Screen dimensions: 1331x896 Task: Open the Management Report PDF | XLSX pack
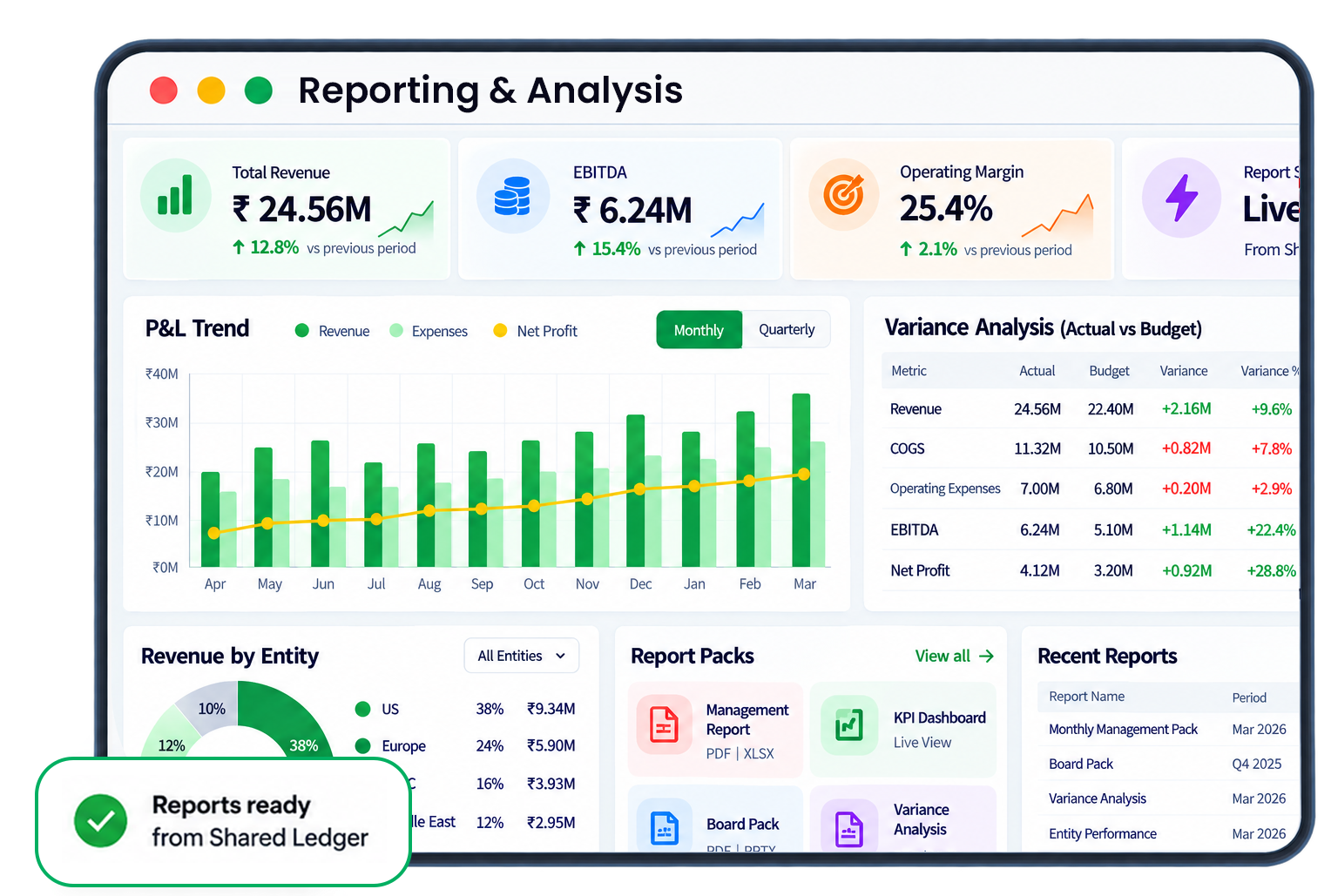pos(715,730)
